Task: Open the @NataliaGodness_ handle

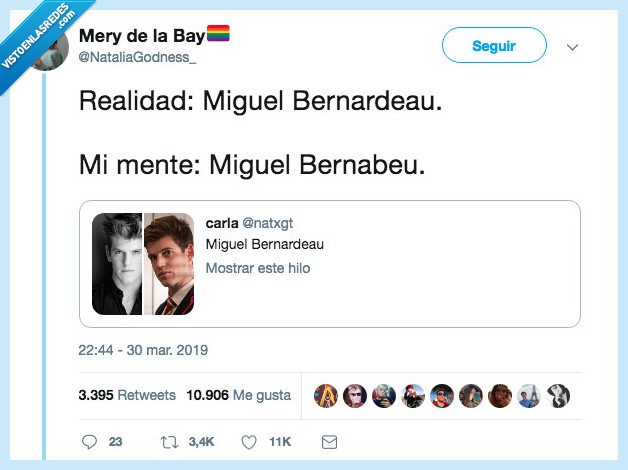Action: [137, 59]
